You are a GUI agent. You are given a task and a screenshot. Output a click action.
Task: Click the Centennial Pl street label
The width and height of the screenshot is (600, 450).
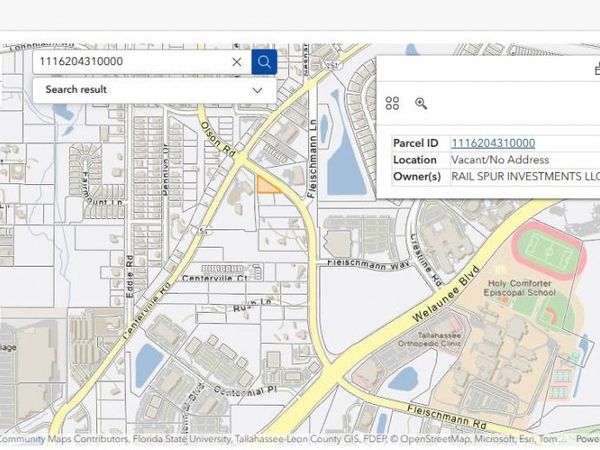[245, 391]
